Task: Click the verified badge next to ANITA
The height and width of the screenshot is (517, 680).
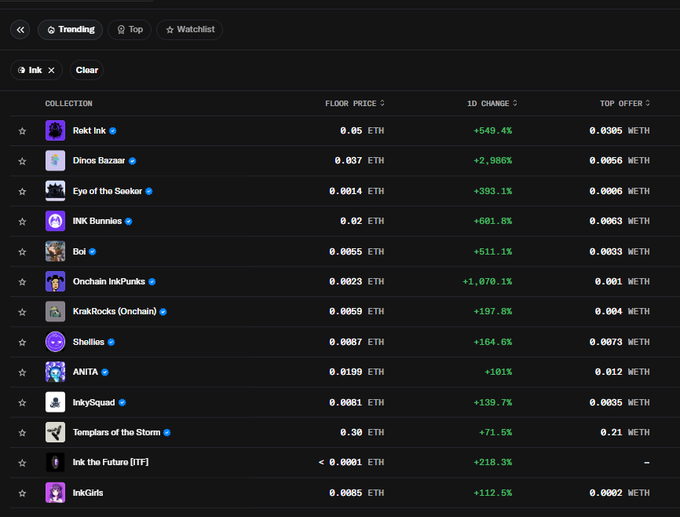Action: [105, 372]
